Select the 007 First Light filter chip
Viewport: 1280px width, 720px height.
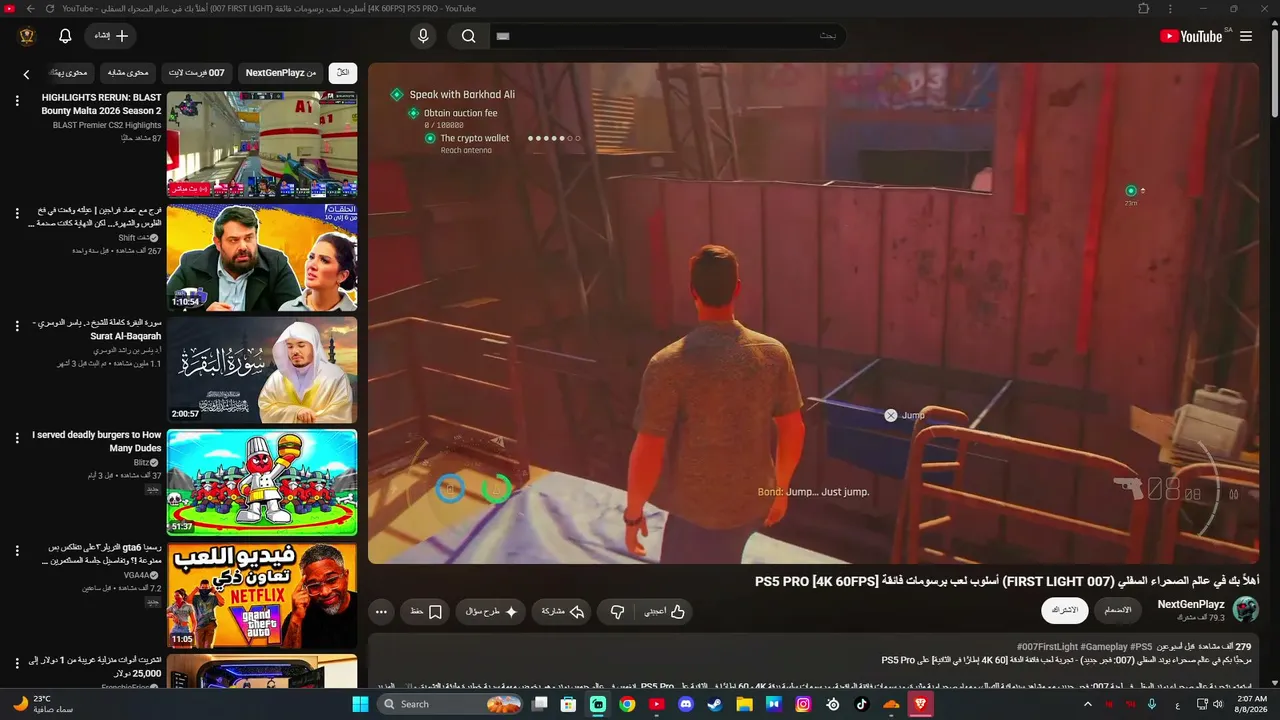197,73
